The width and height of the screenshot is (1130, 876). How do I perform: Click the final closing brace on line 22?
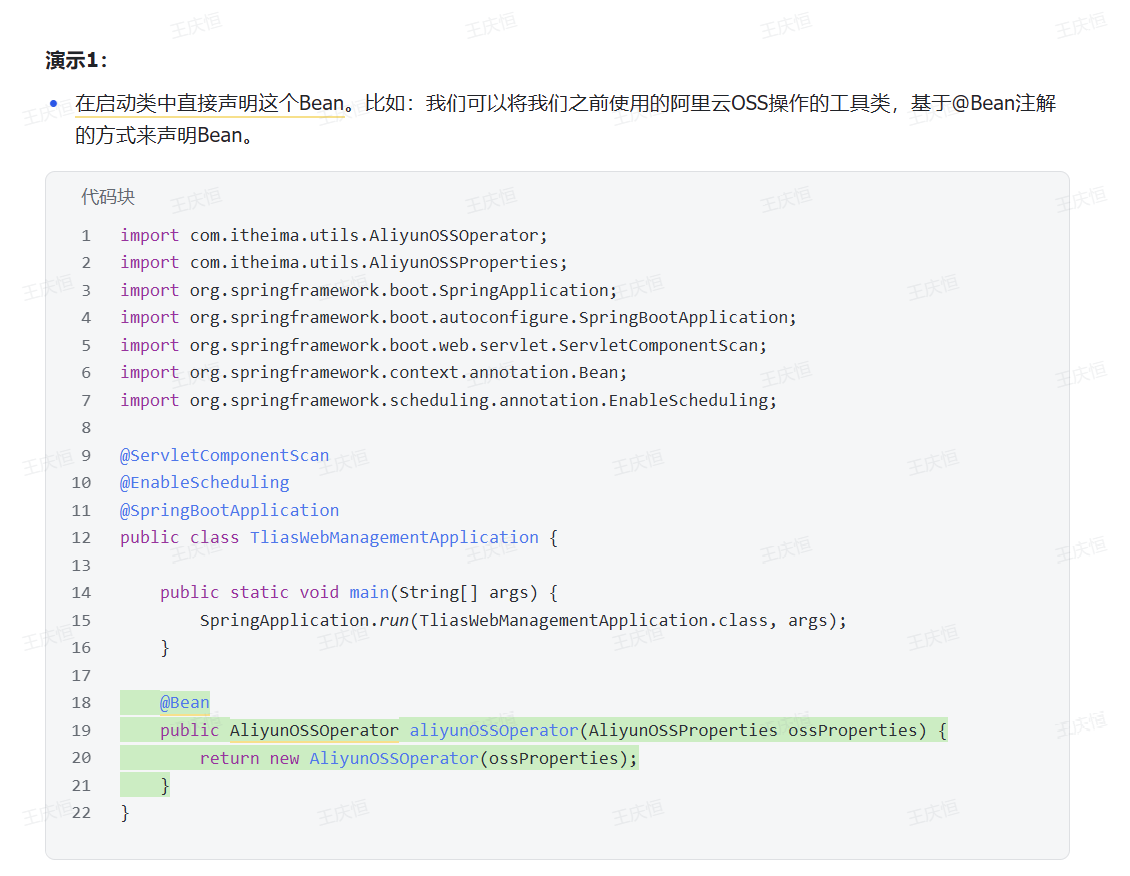[125, 812]
